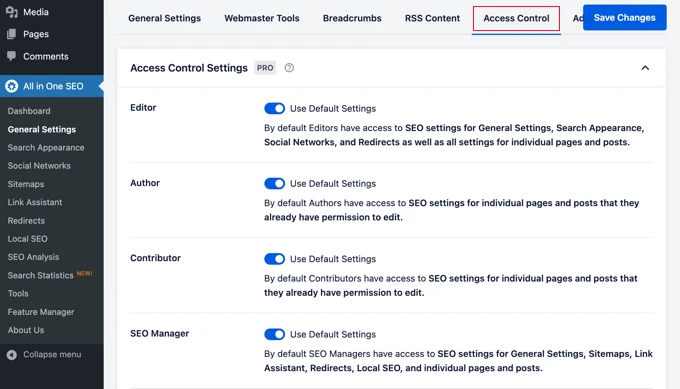Open All in One SEO menu

[x=53, y=86]
